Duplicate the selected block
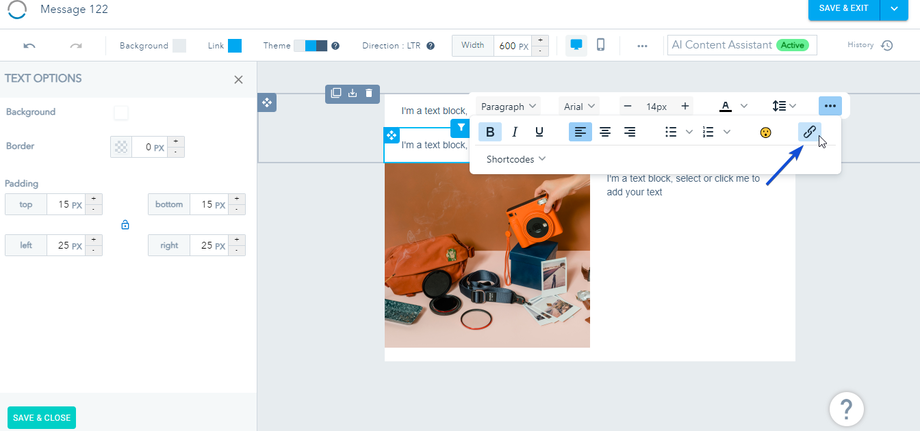The image size is (920, 431). click(336, 93)
